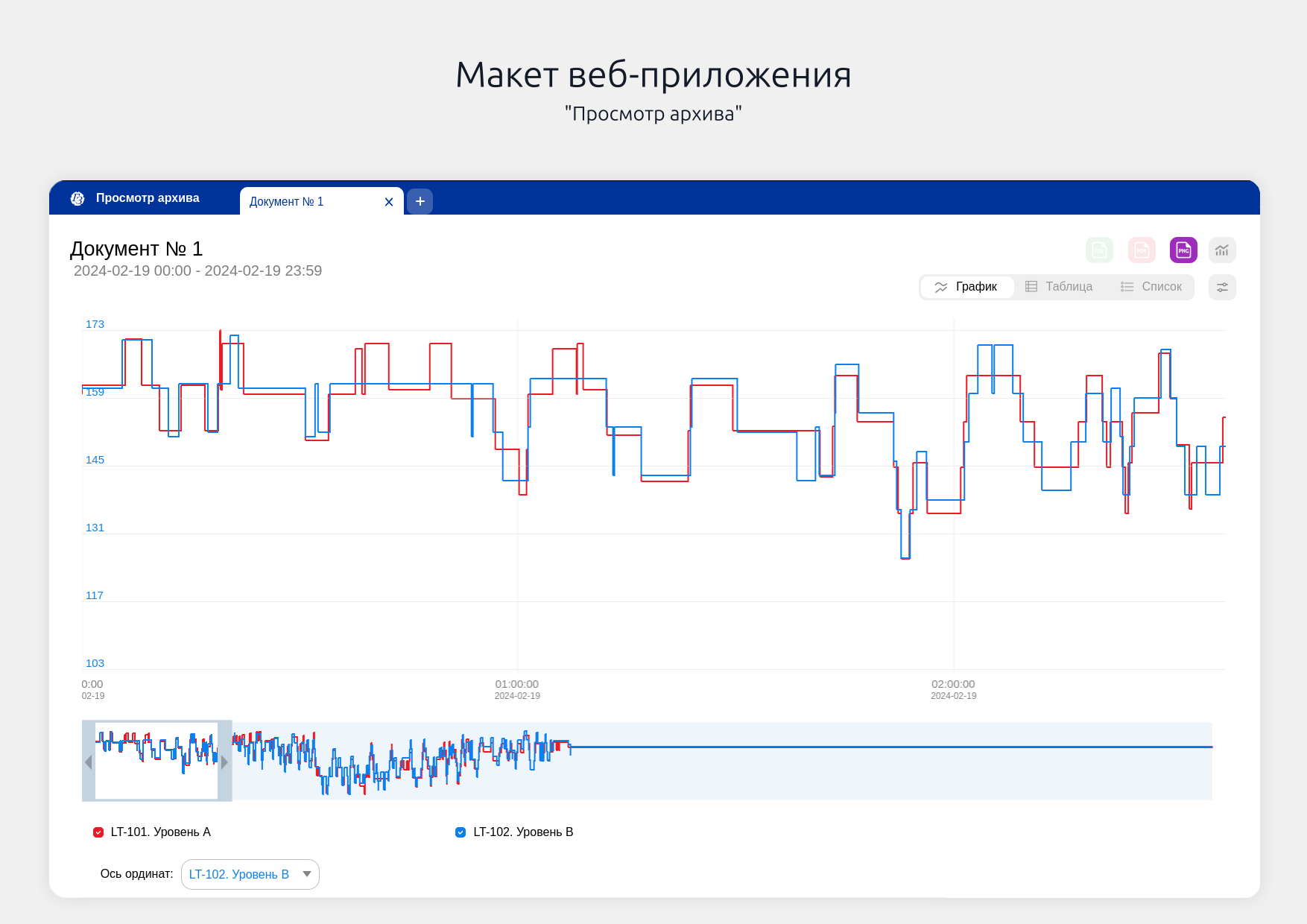This screenshot has height=924, width=1307.
Task: Export the document as PDF
Action: click(x=1142, y=250)
